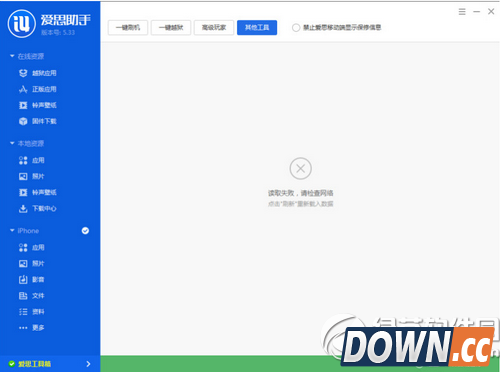Switch to 一键越狱 tab
The height and width of the screenshot is (372, 500).
tap(171, 28)
